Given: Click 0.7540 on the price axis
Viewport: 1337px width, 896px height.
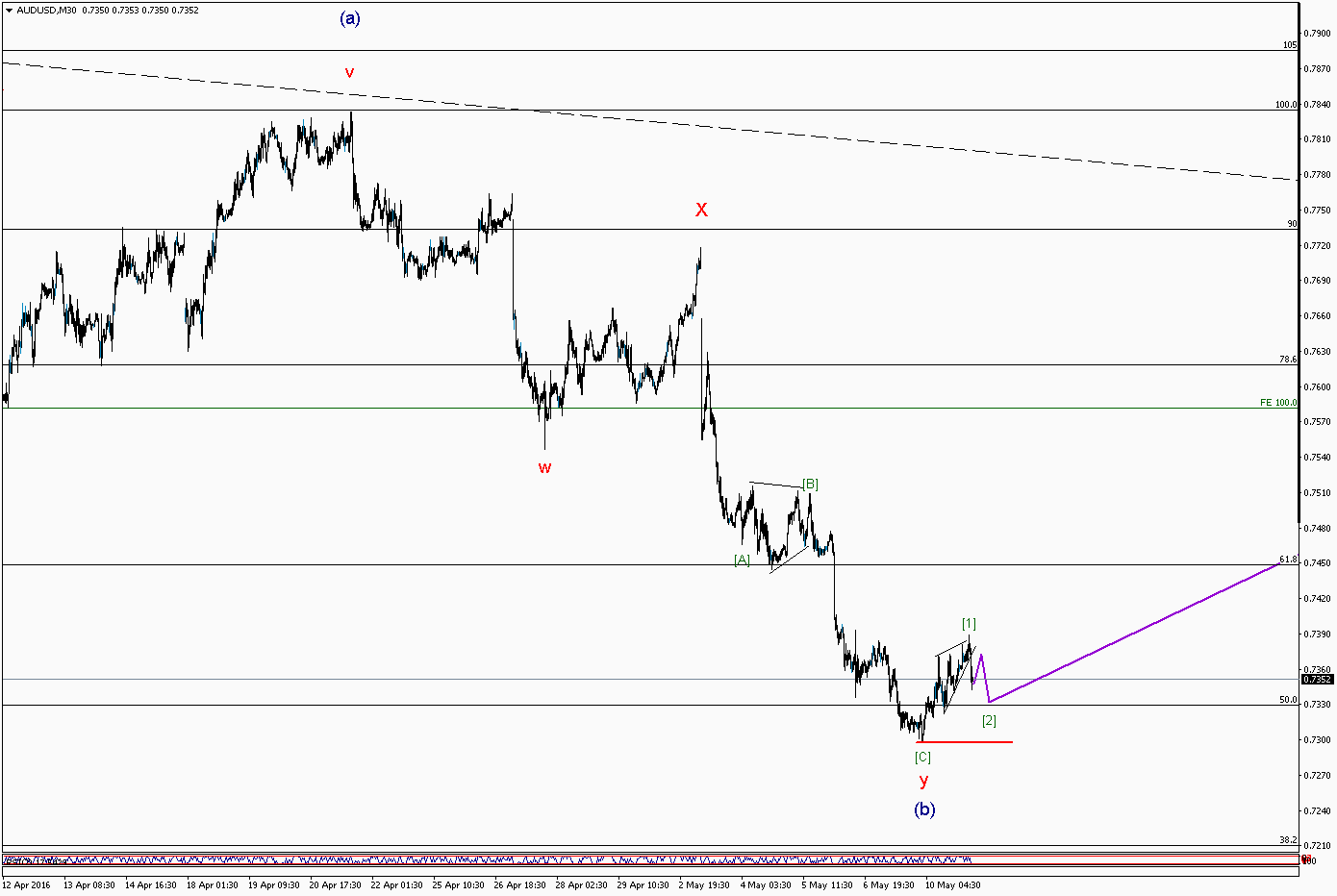Looking at the screenshot, I should [1318, 458].
